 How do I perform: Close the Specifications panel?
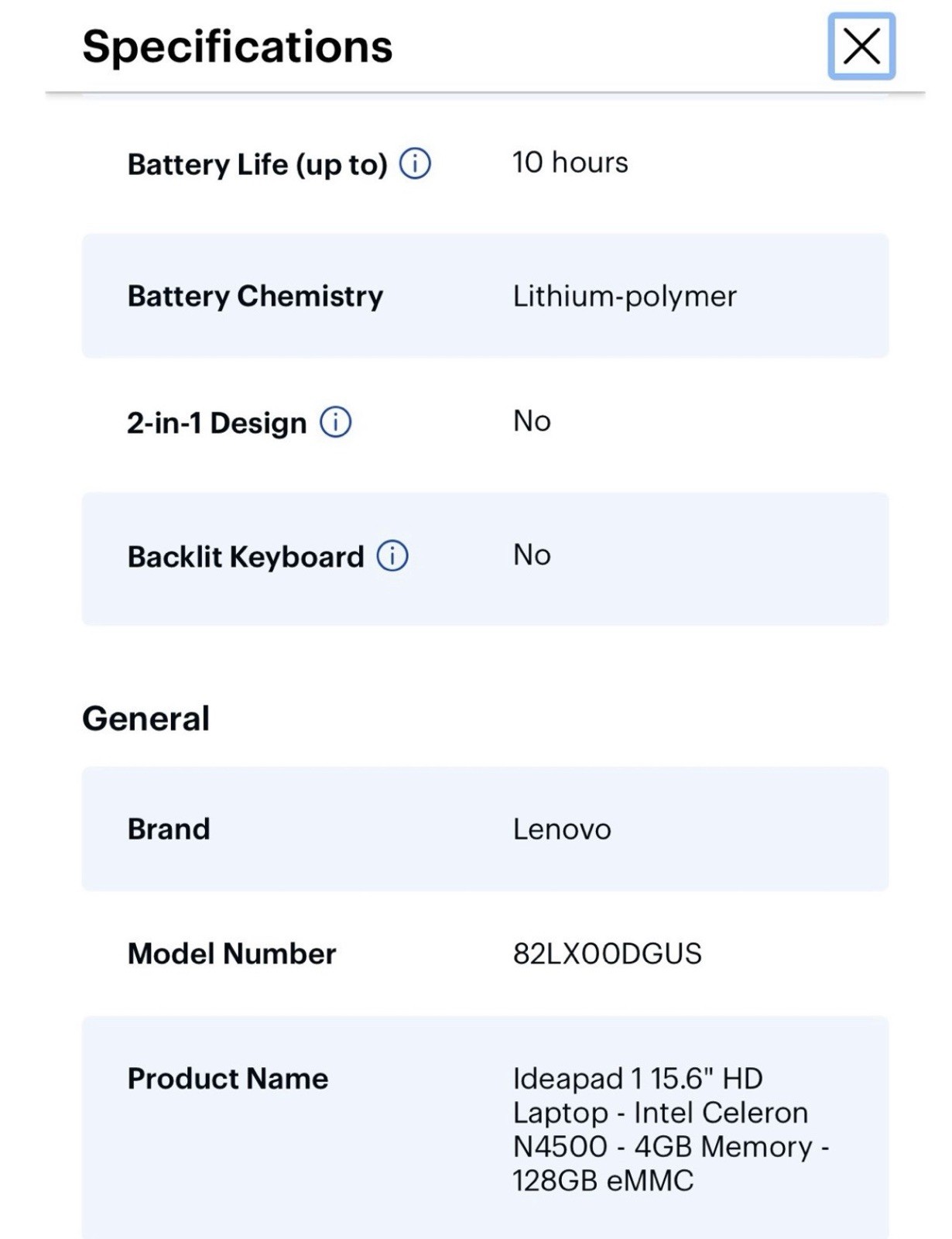(x=861, y=46)
